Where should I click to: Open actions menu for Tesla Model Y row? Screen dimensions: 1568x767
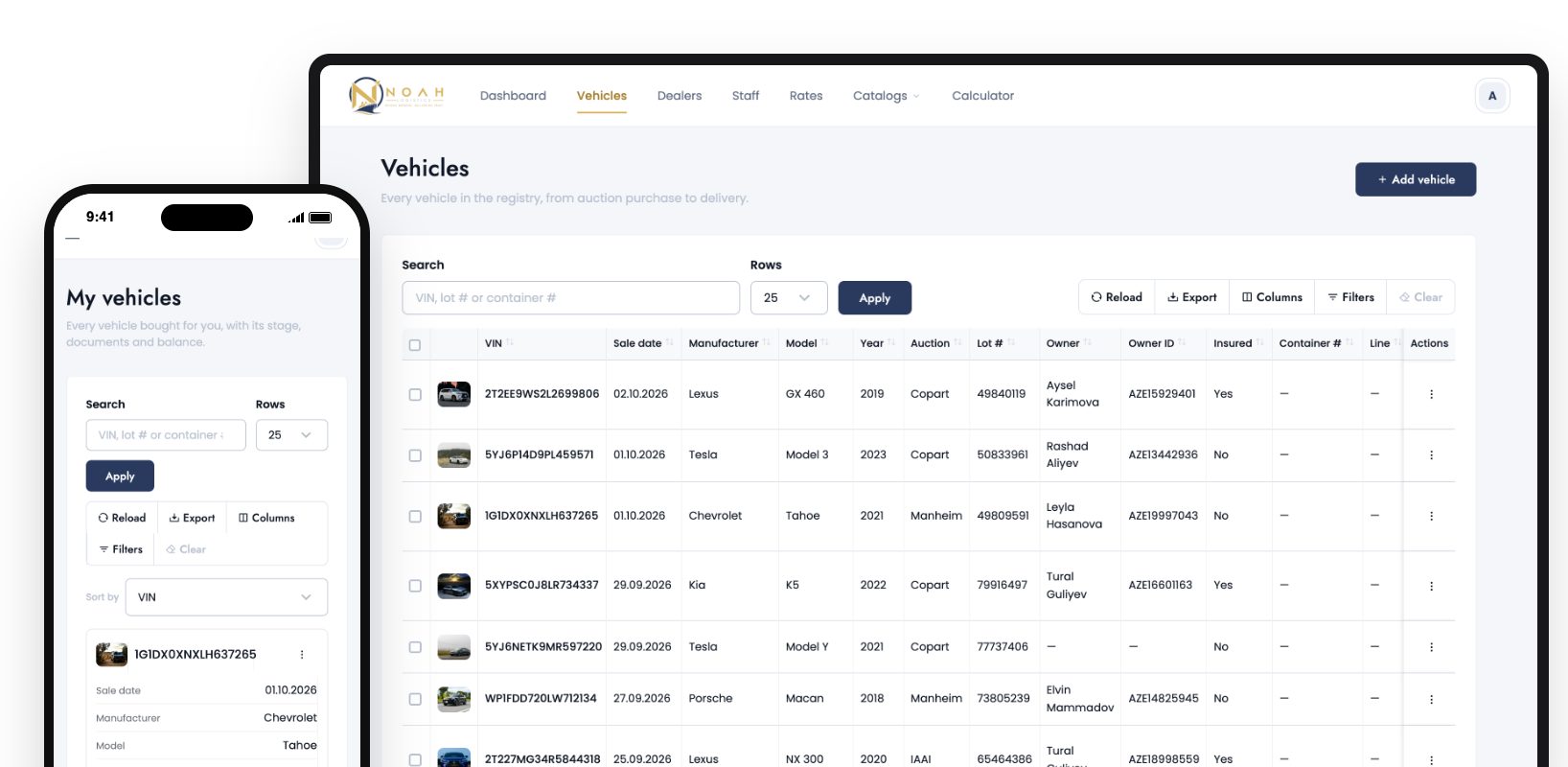tap(1431, 647)
